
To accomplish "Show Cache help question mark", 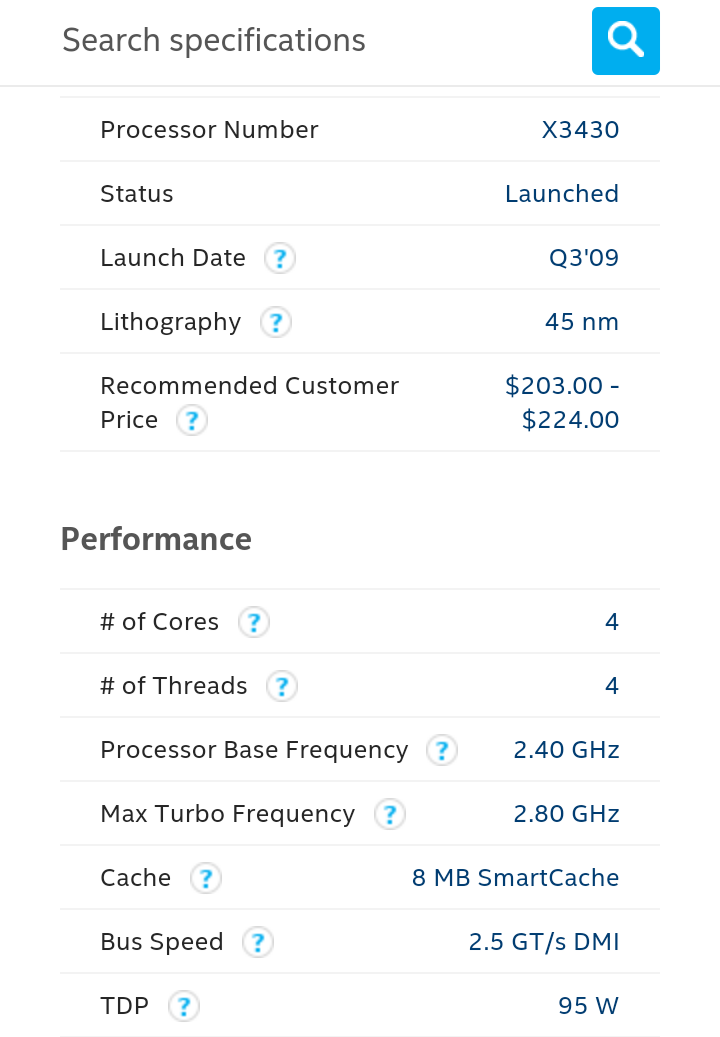I will 205,879.
